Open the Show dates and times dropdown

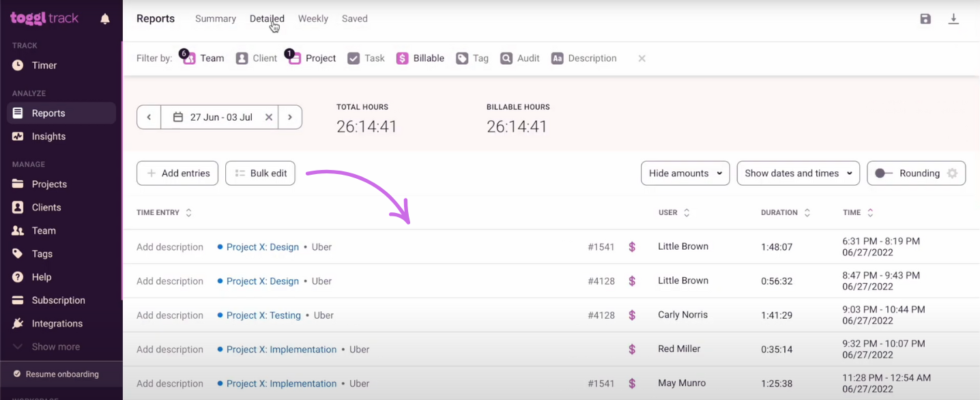pyautogui.click(x=798, y=173)
